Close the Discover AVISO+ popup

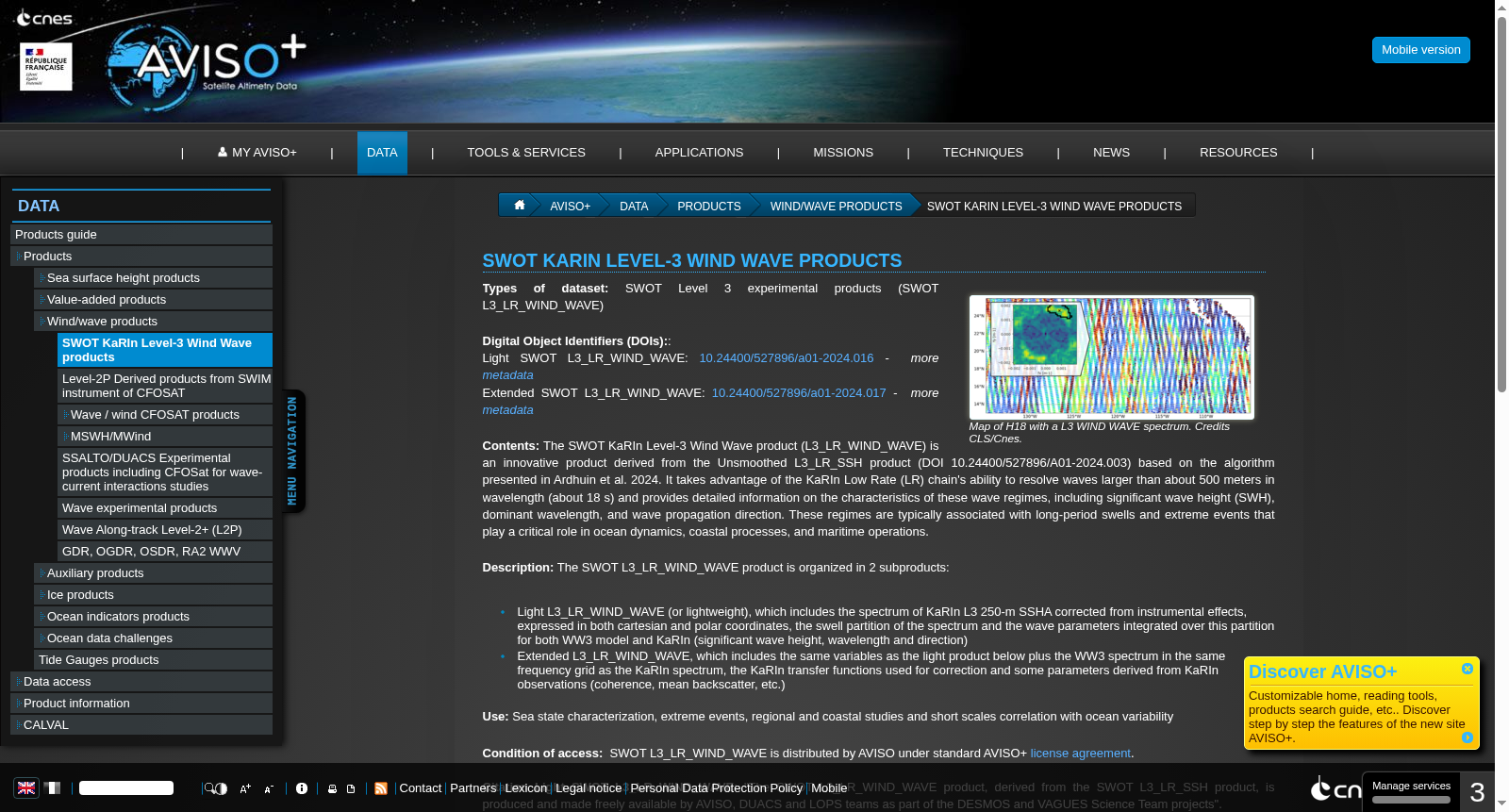click(1468, 669)
